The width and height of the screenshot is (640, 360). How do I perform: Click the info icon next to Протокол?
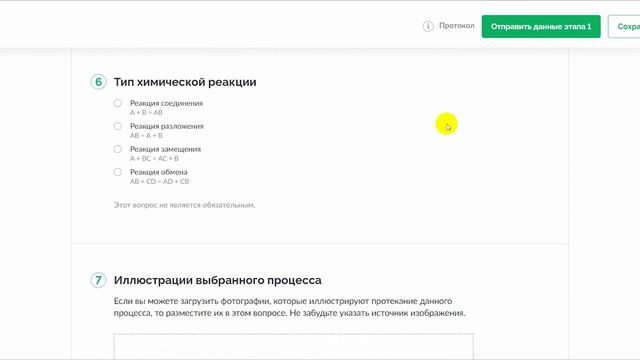coord(428,26)
